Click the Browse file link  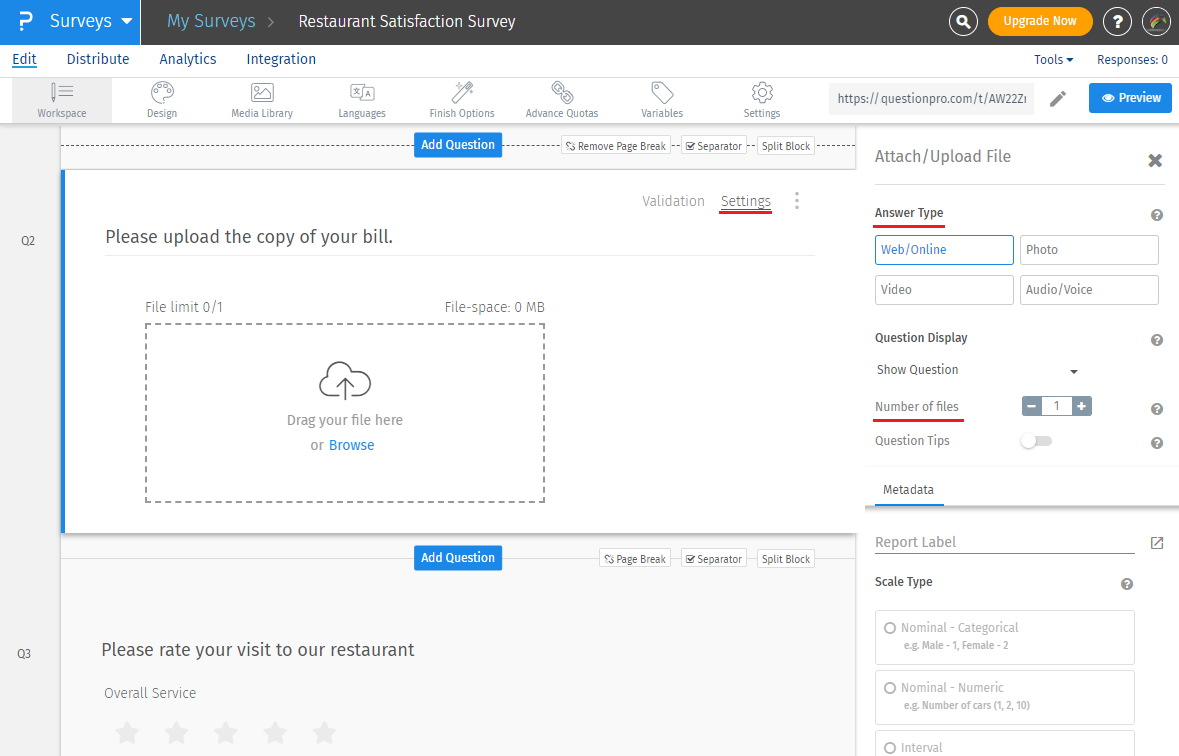(351, 445)
